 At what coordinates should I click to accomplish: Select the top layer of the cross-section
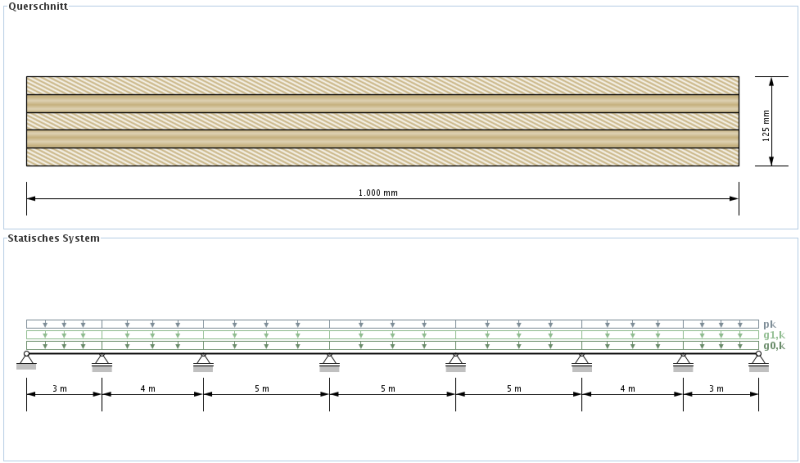[x=382, y=85]
